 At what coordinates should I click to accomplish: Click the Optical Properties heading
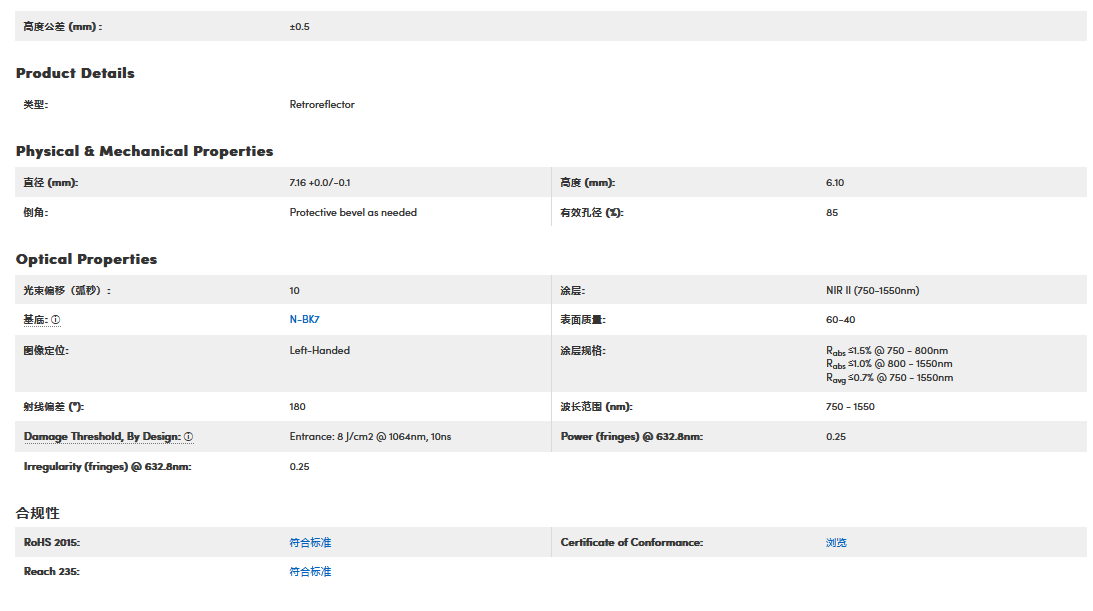pyautogui.click(x=86, y=259)
